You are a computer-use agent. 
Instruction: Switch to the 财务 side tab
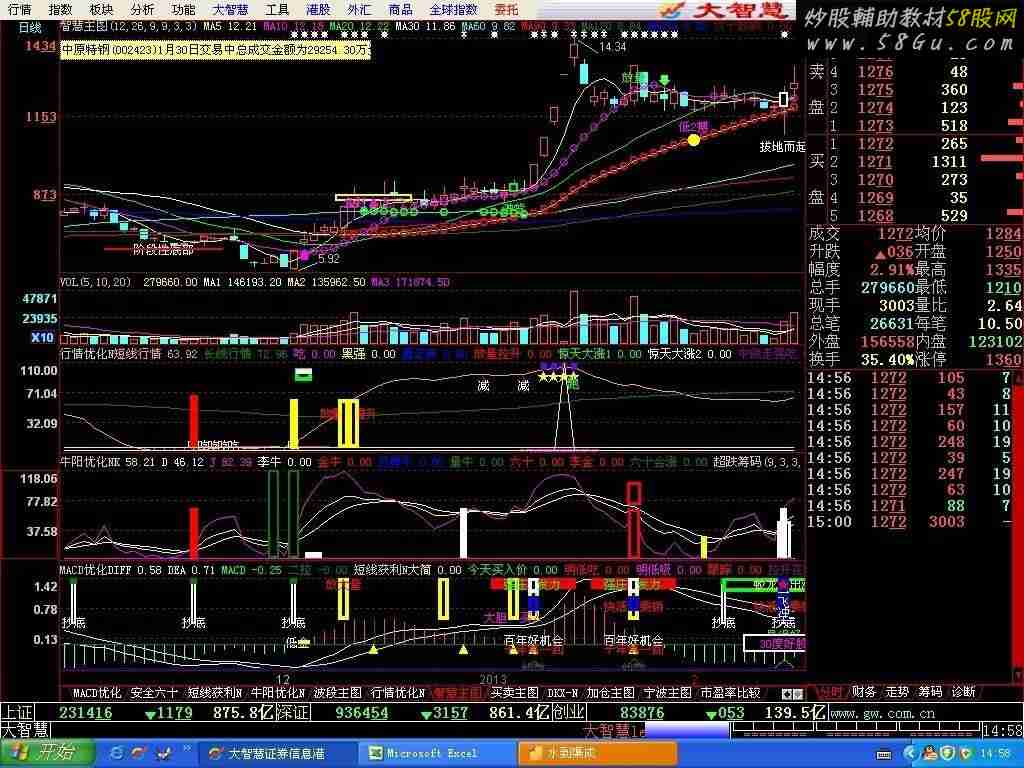(863, 692)
